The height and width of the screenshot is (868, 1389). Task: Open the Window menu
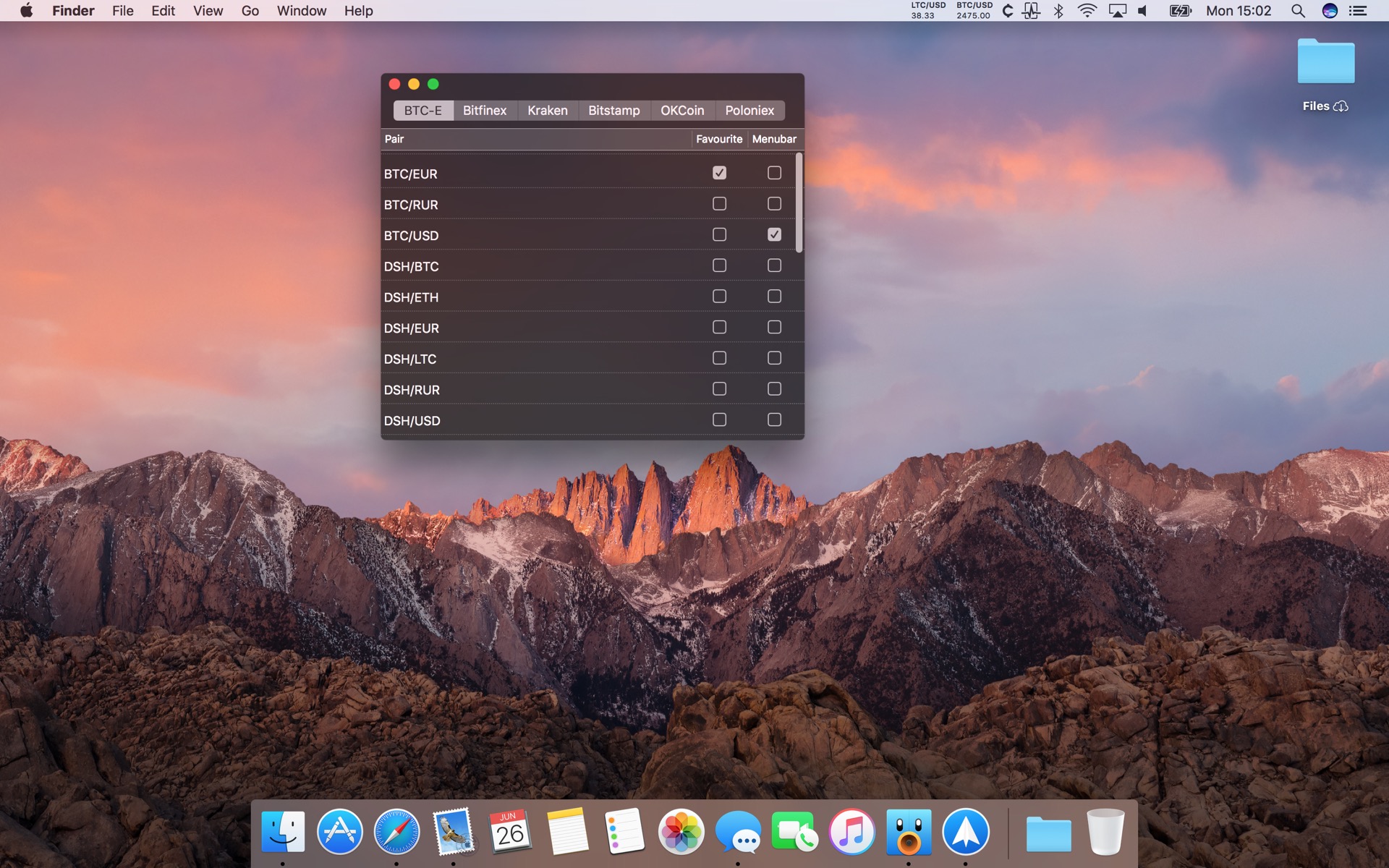coord(302,11)
